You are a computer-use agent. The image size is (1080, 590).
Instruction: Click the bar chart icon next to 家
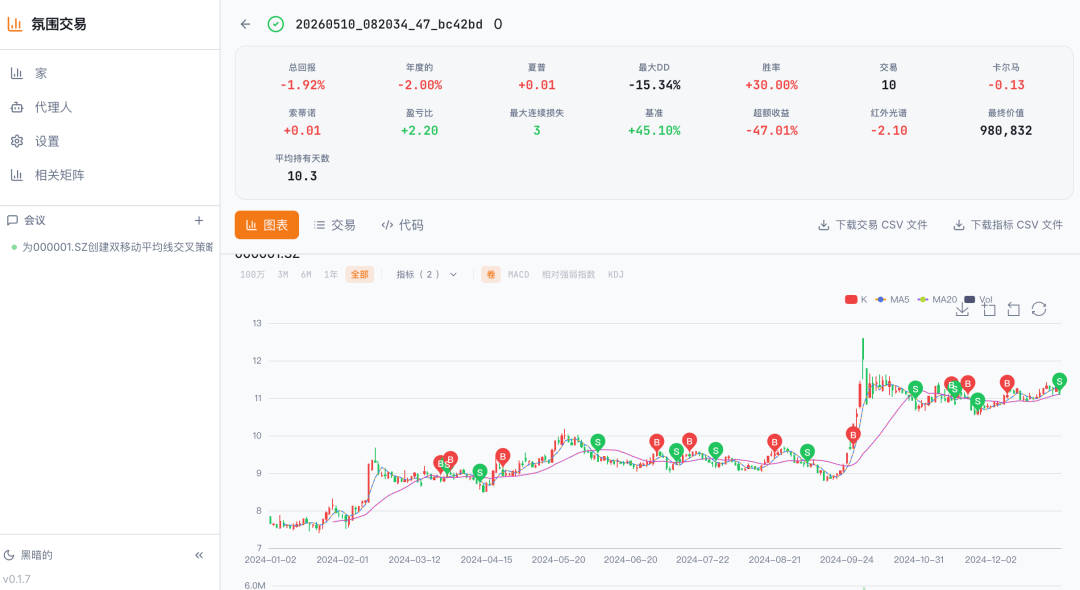coord(17,73)
